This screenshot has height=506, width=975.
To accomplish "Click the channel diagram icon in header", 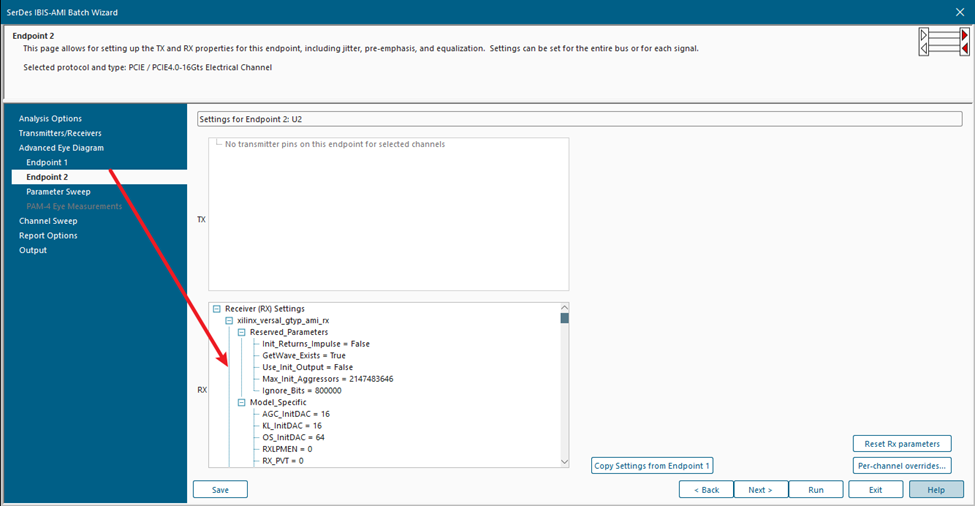I will click(943, 43).
